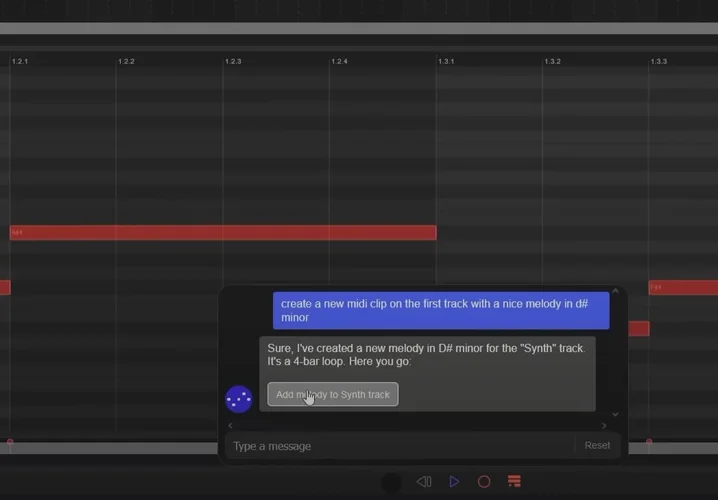This screenshot has height=500, width=718.
Task: Click the 1.2.3 ruler position
Action: [233, 61]
